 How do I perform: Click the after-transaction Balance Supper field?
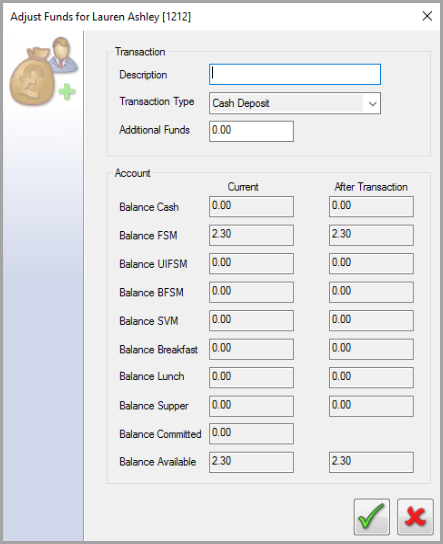tap(371, 406)
